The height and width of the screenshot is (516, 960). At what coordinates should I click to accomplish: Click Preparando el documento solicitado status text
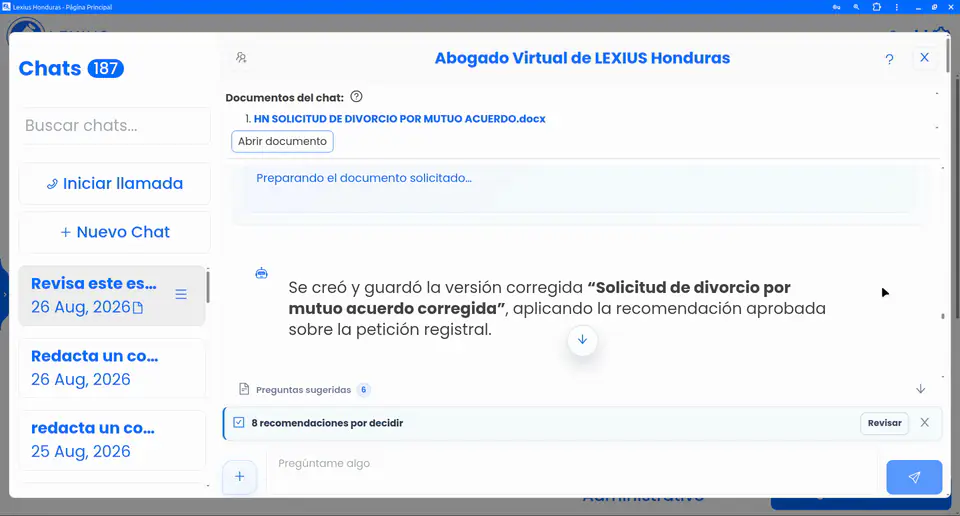pyautogui.click(x=364, y=178)
